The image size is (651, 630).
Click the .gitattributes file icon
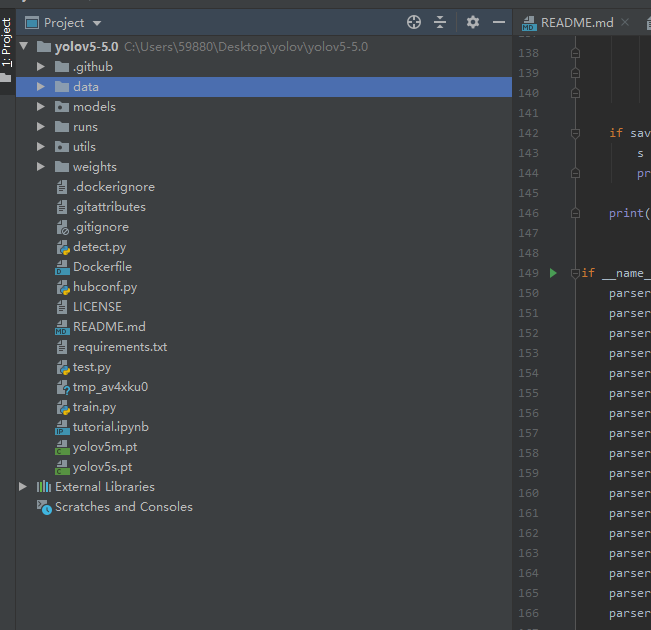click(x=62, y=207)
